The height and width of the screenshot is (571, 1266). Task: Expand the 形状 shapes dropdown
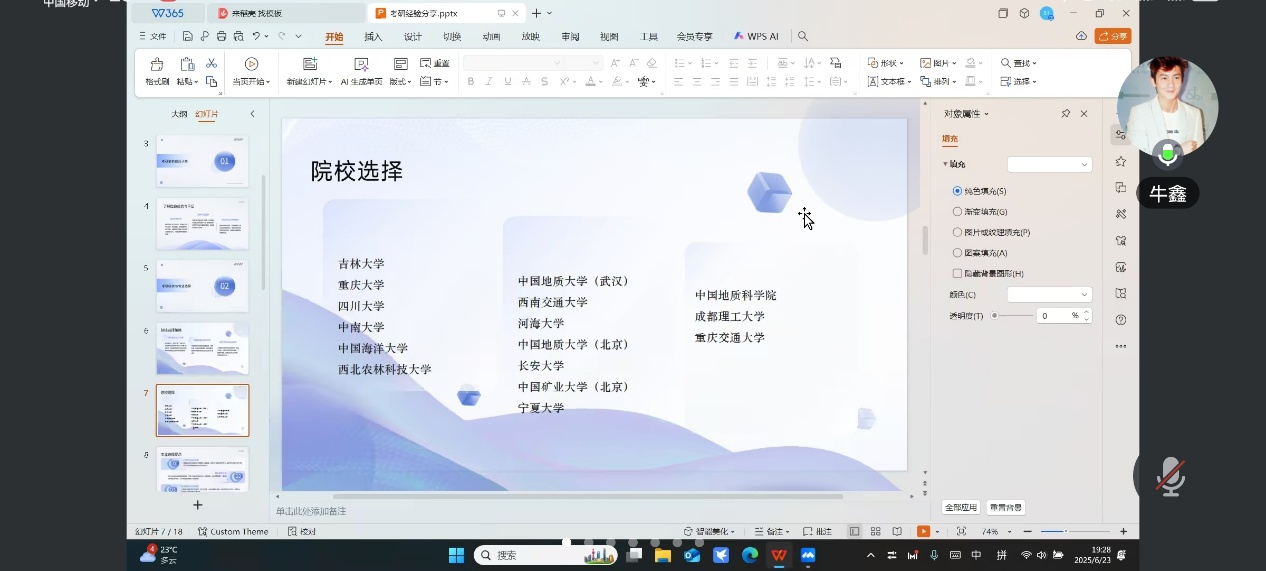[x=886, y=63]
